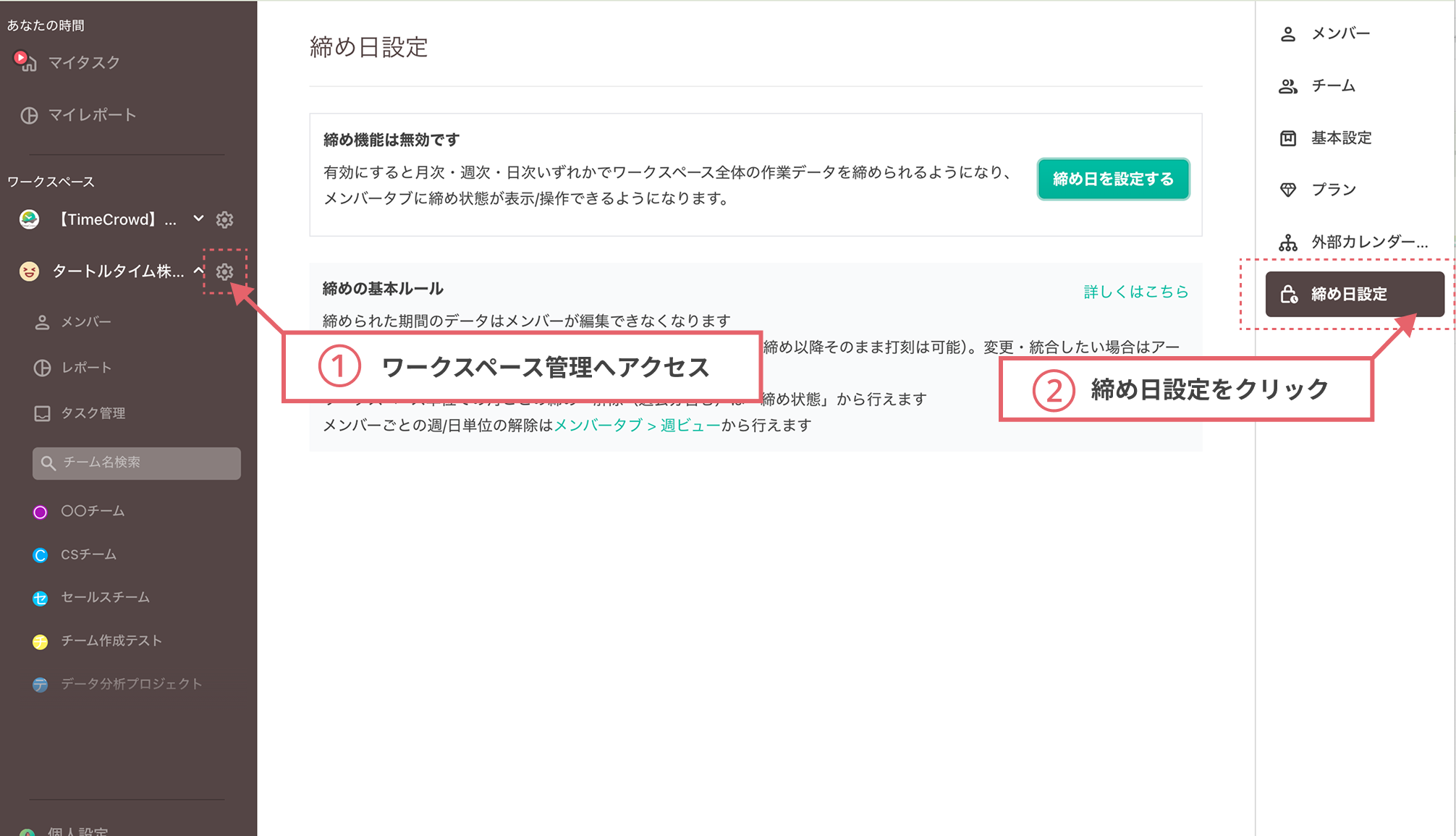Click the セールスチーム team badge icon
The width and height of the screenshot is (1456, 836).
(41, 599)
